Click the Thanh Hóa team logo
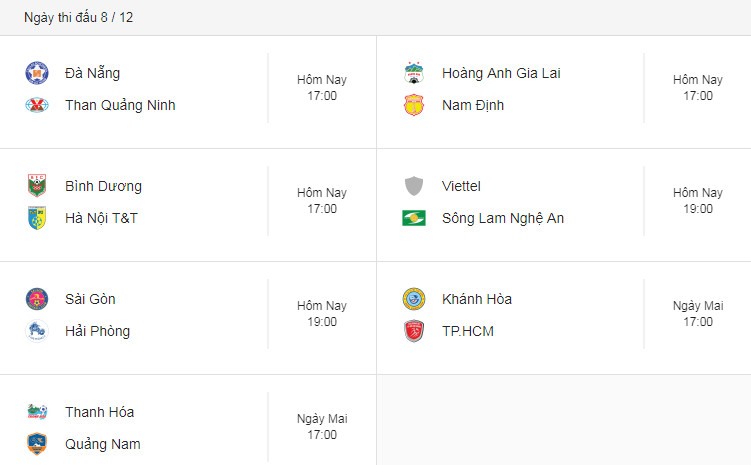751x465 pixels. 37,411
